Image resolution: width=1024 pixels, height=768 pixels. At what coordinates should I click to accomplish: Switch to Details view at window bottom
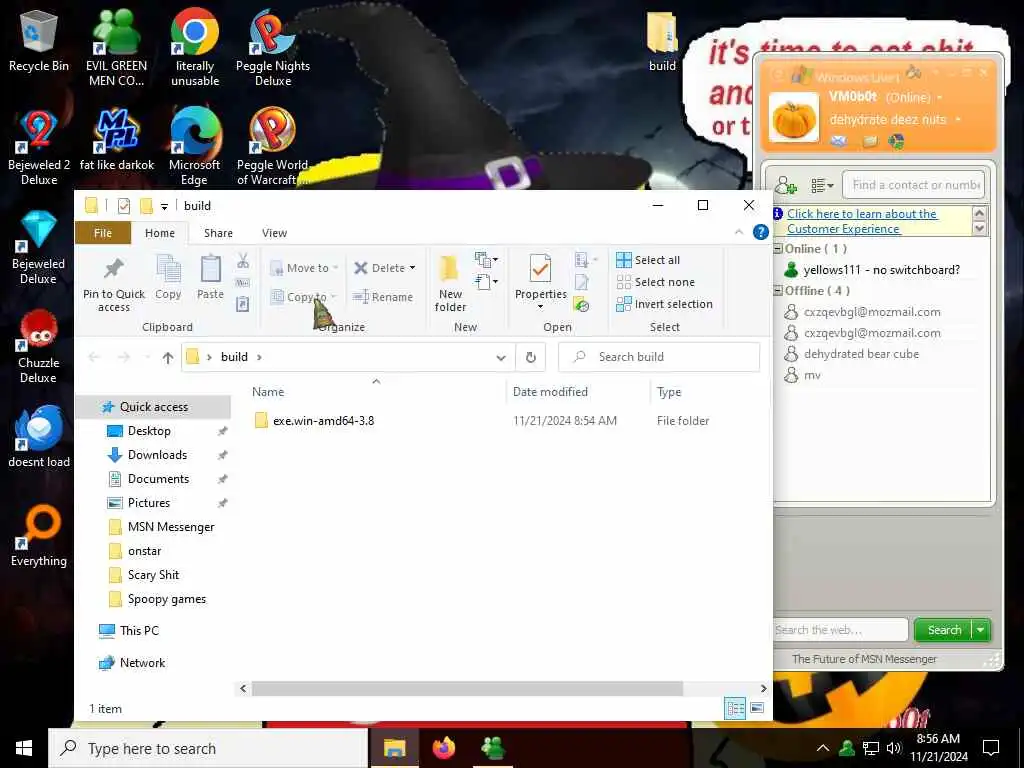click(735, 708)
